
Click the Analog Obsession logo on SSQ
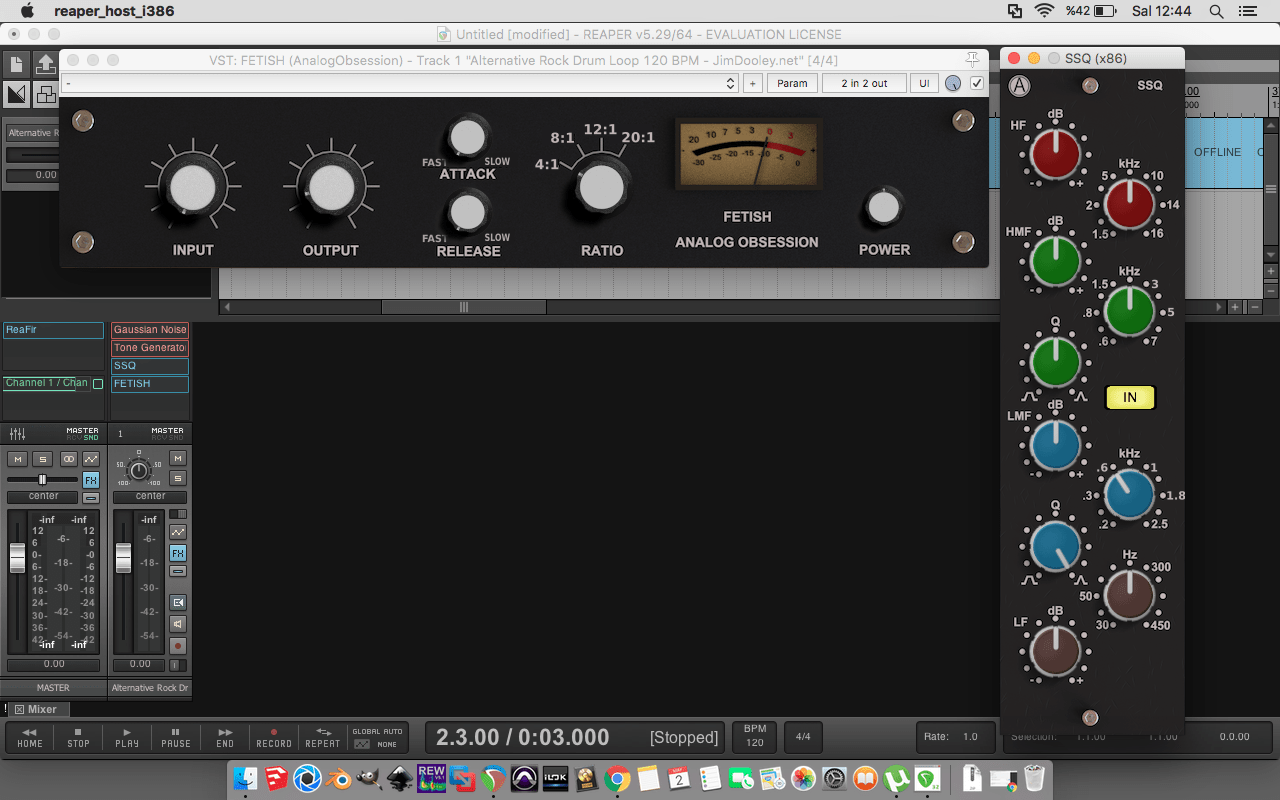coord(1019,86)
